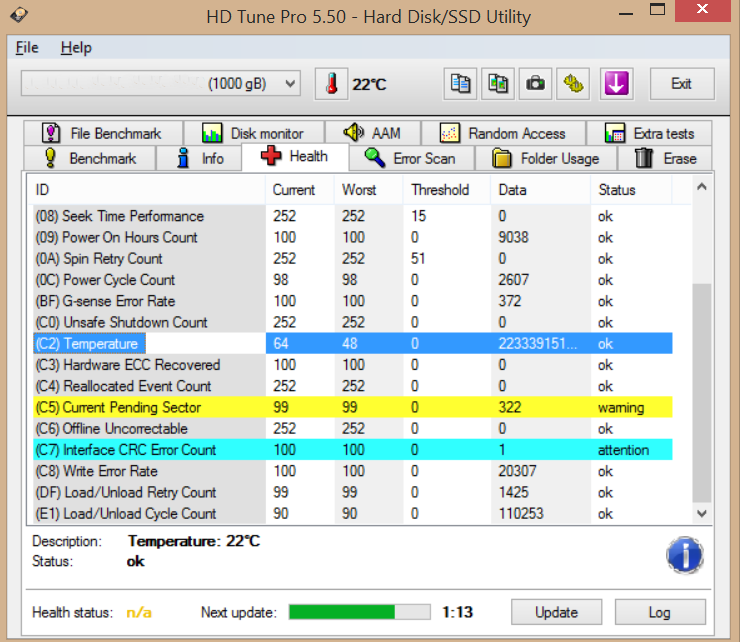Select the (C3) Hardware ECC Recovered row

pyautogui.click(x=353, y=365)
